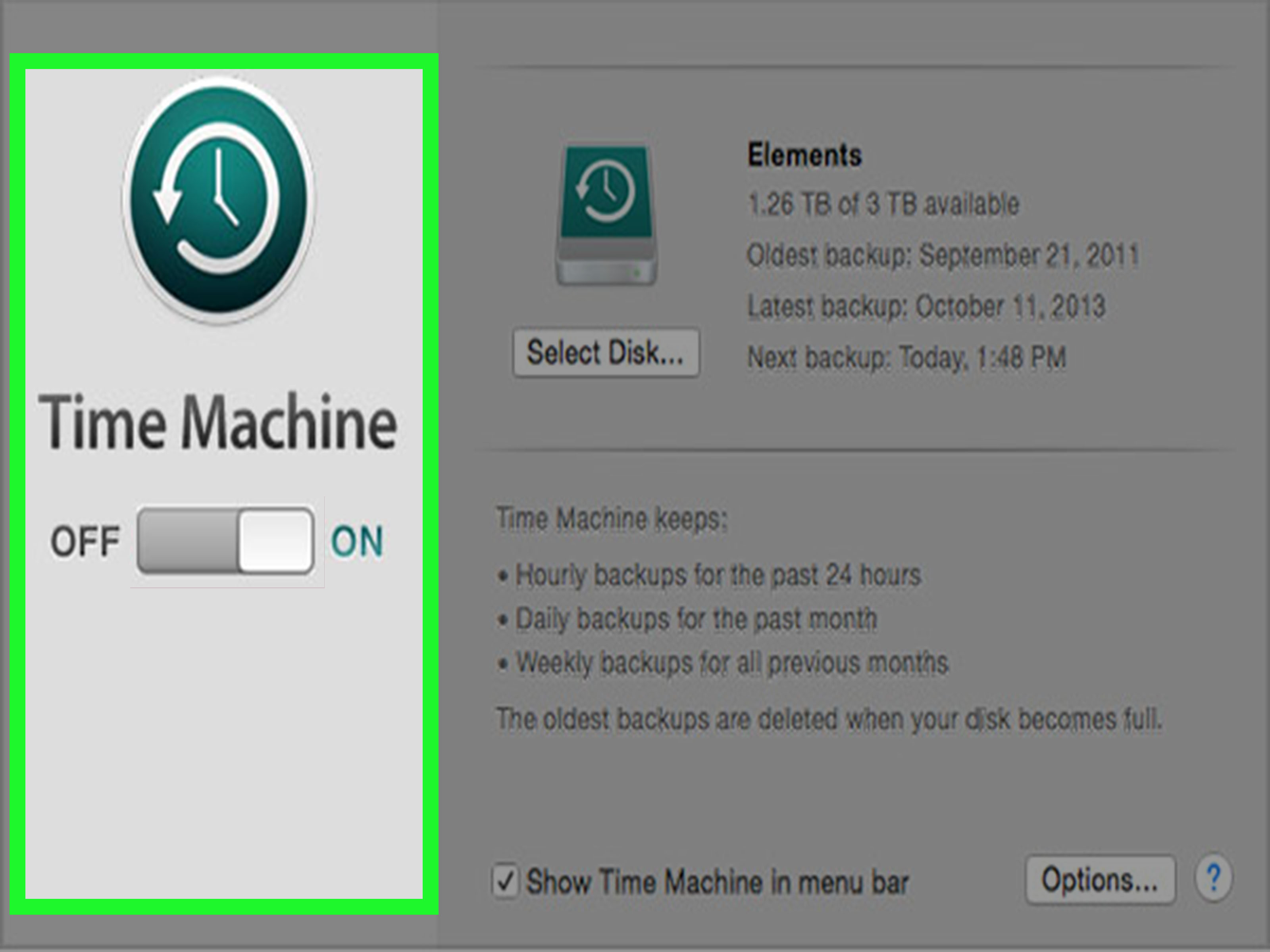
Task: Click the 1.26 TB of 3 TB available text
Action: (x=883, y=204)
